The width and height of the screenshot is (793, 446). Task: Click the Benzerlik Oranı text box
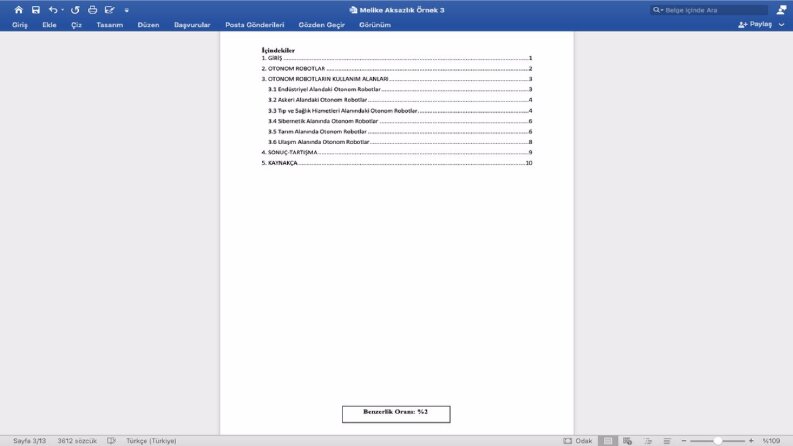pyautogui.click(x=396, y=414)
